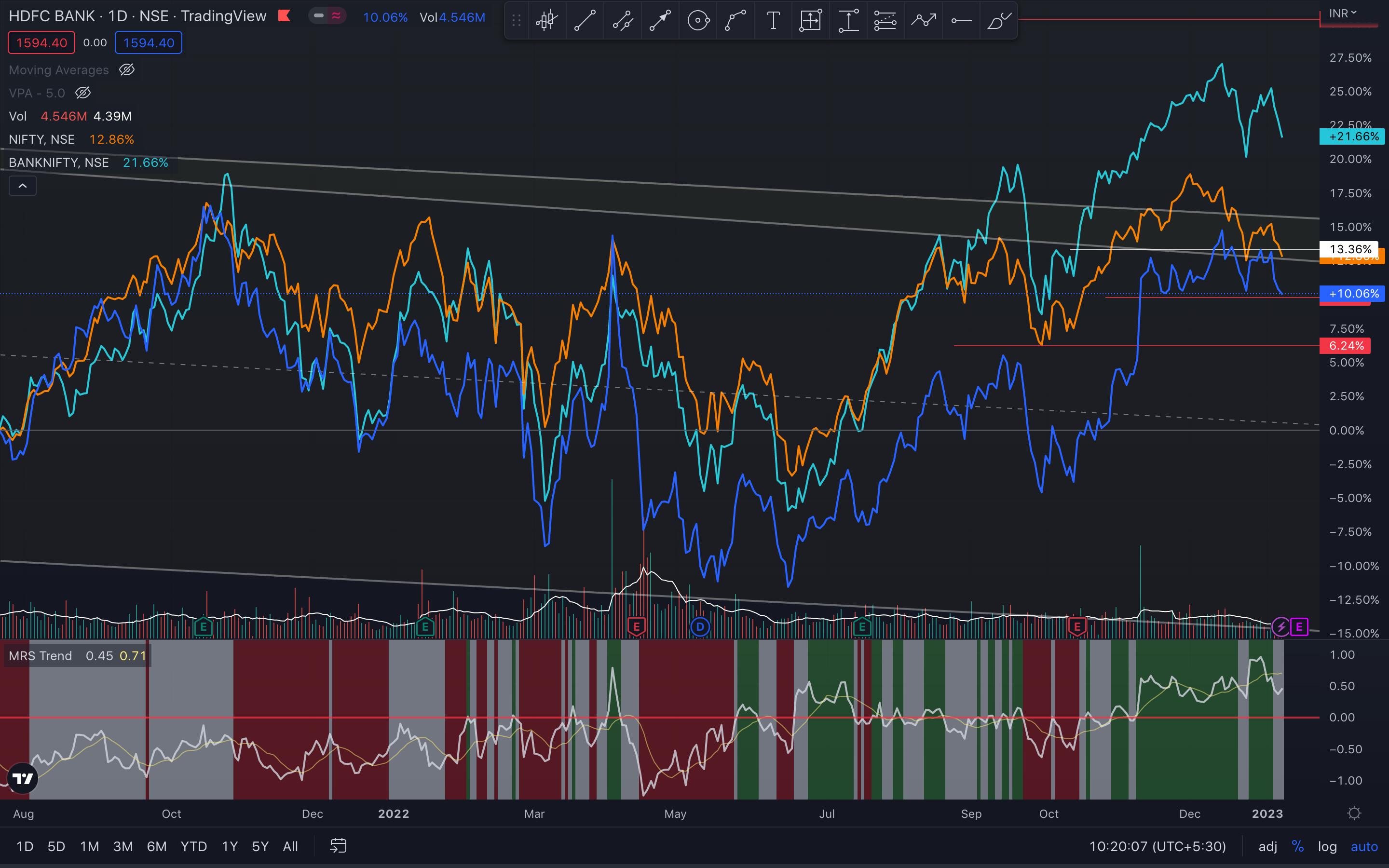Viewport: 1389px width, 868px height.
Task: Click the white 13.36% price label
Action: 1348,249
